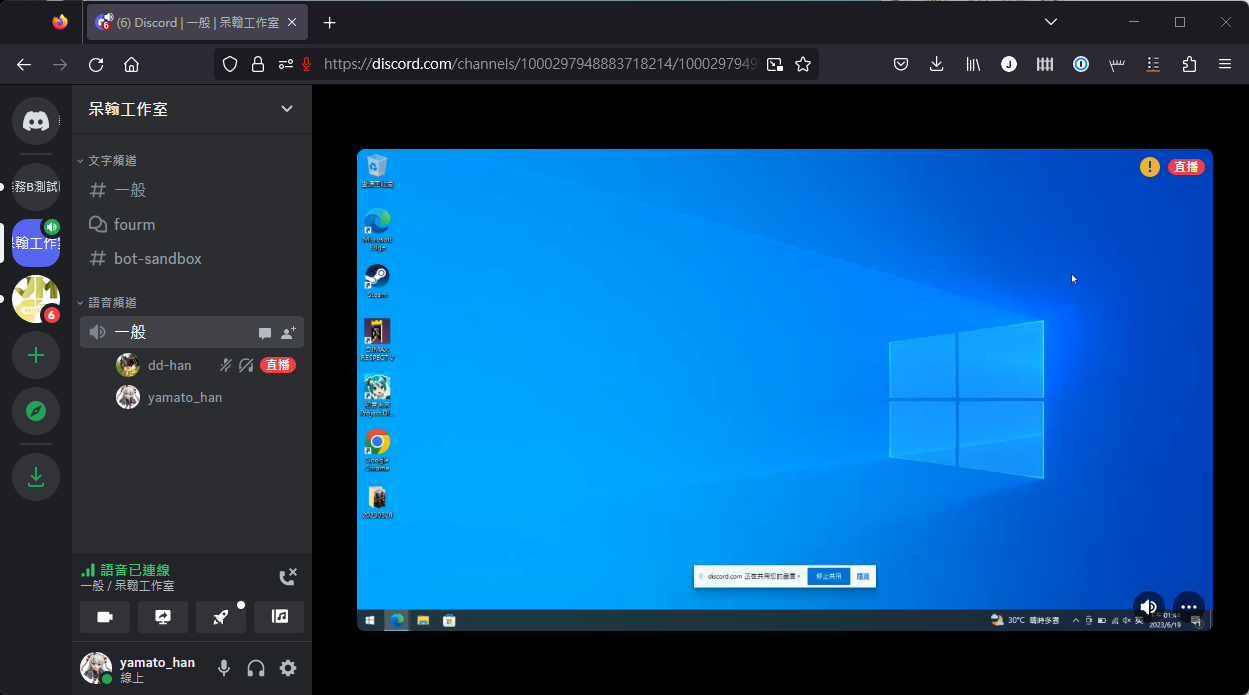
Task: Open user settings gear
Action: pos(288,668)
